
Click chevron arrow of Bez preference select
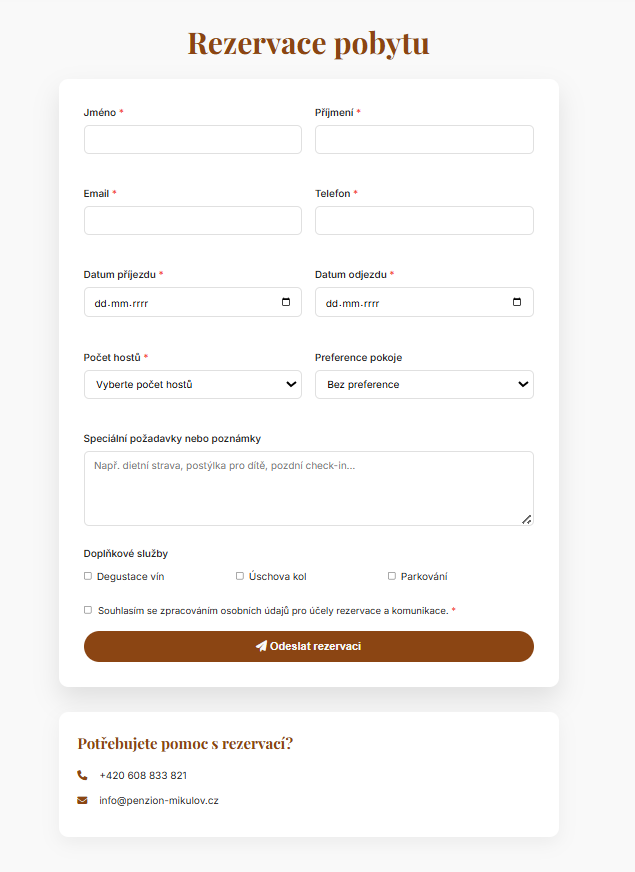[523, 384]
